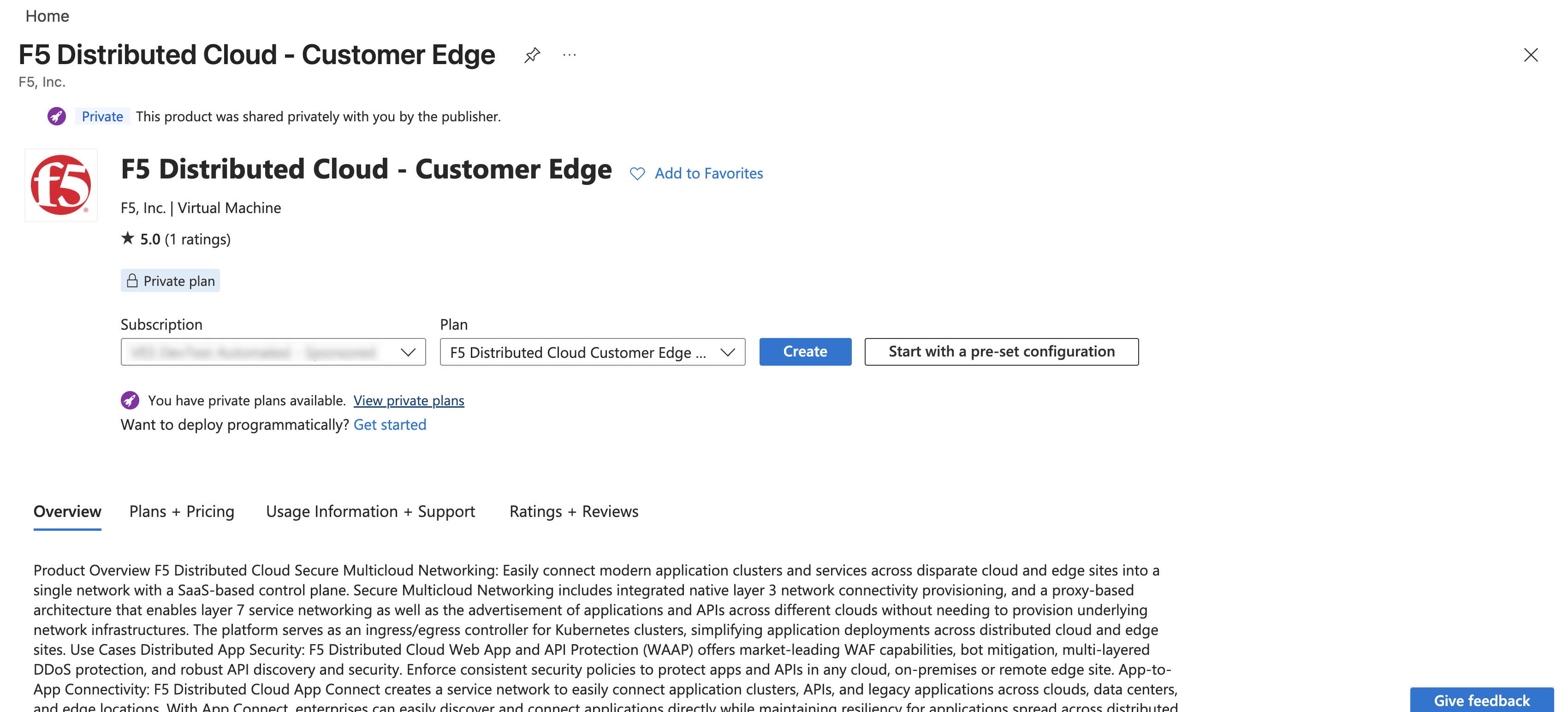Click the Give feedback button

[1482, 700]
